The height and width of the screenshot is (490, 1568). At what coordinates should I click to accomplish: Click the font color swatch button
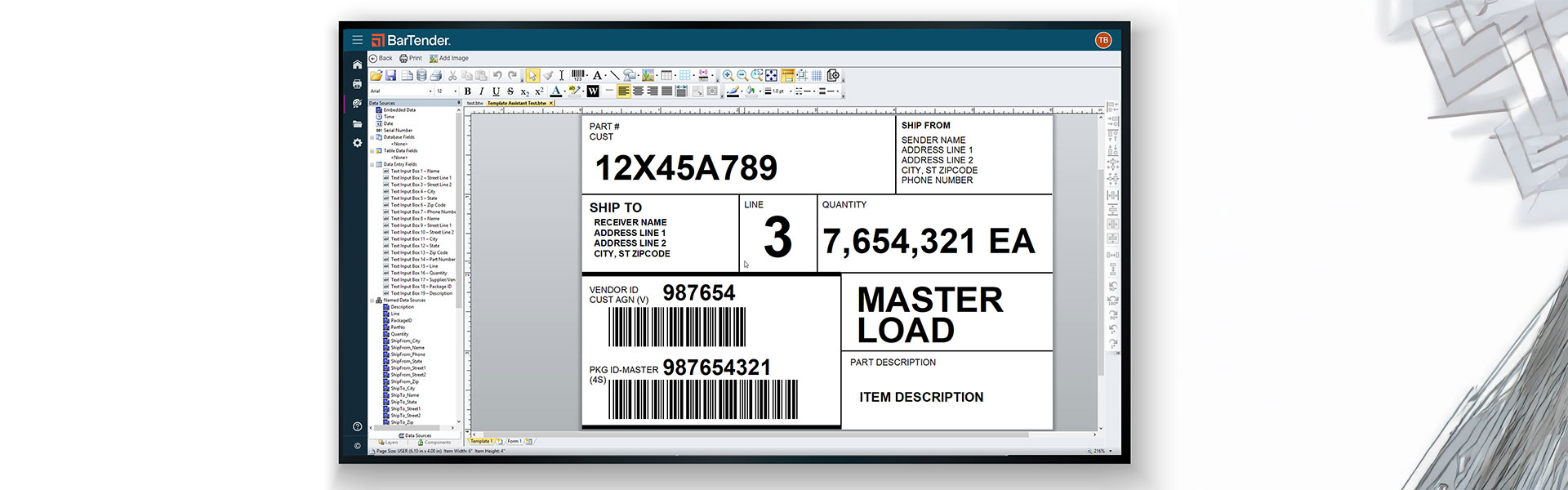pos(555,91)
